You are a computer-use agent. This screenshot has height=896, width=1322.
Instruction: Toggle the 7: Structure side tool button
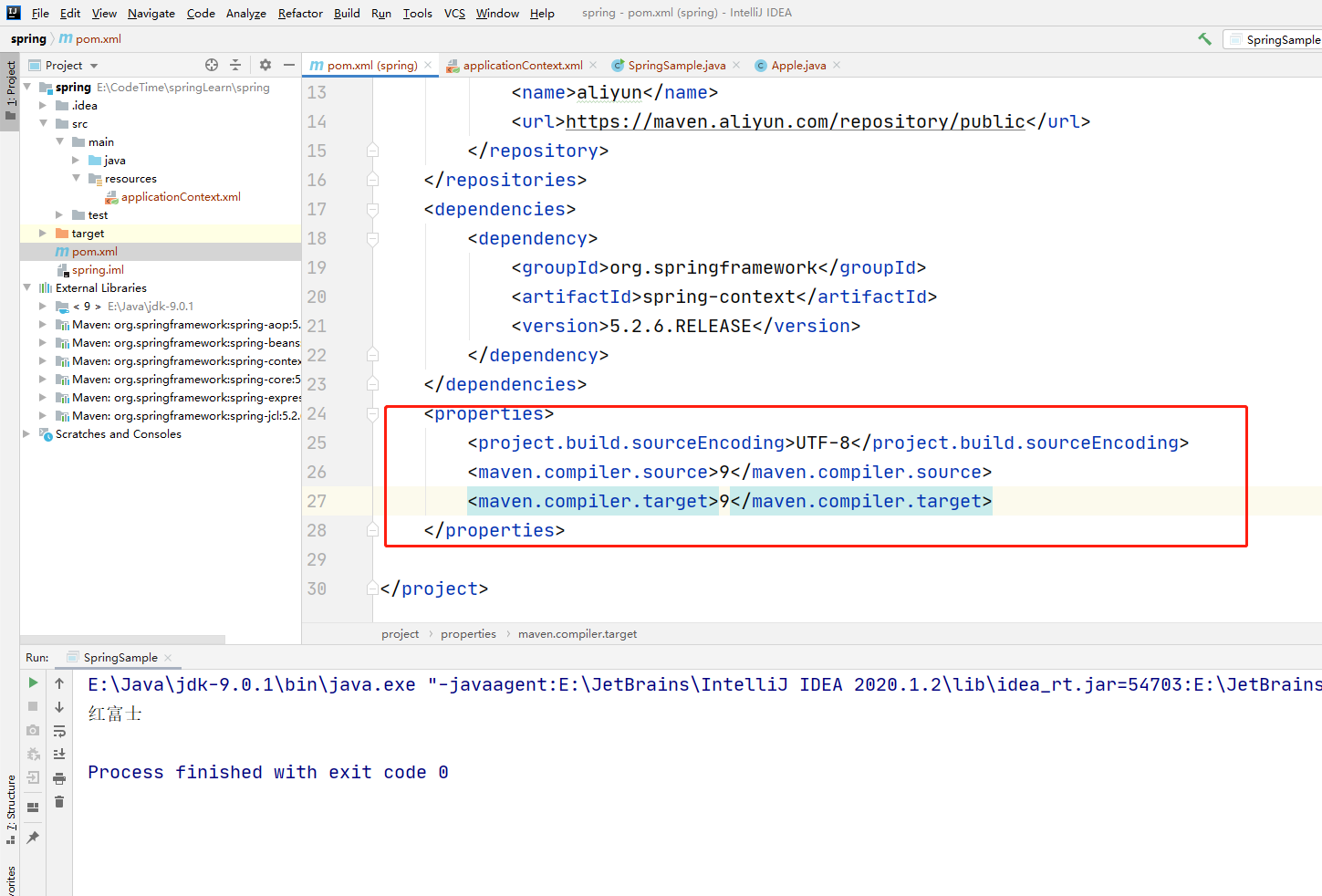point(10,809)
